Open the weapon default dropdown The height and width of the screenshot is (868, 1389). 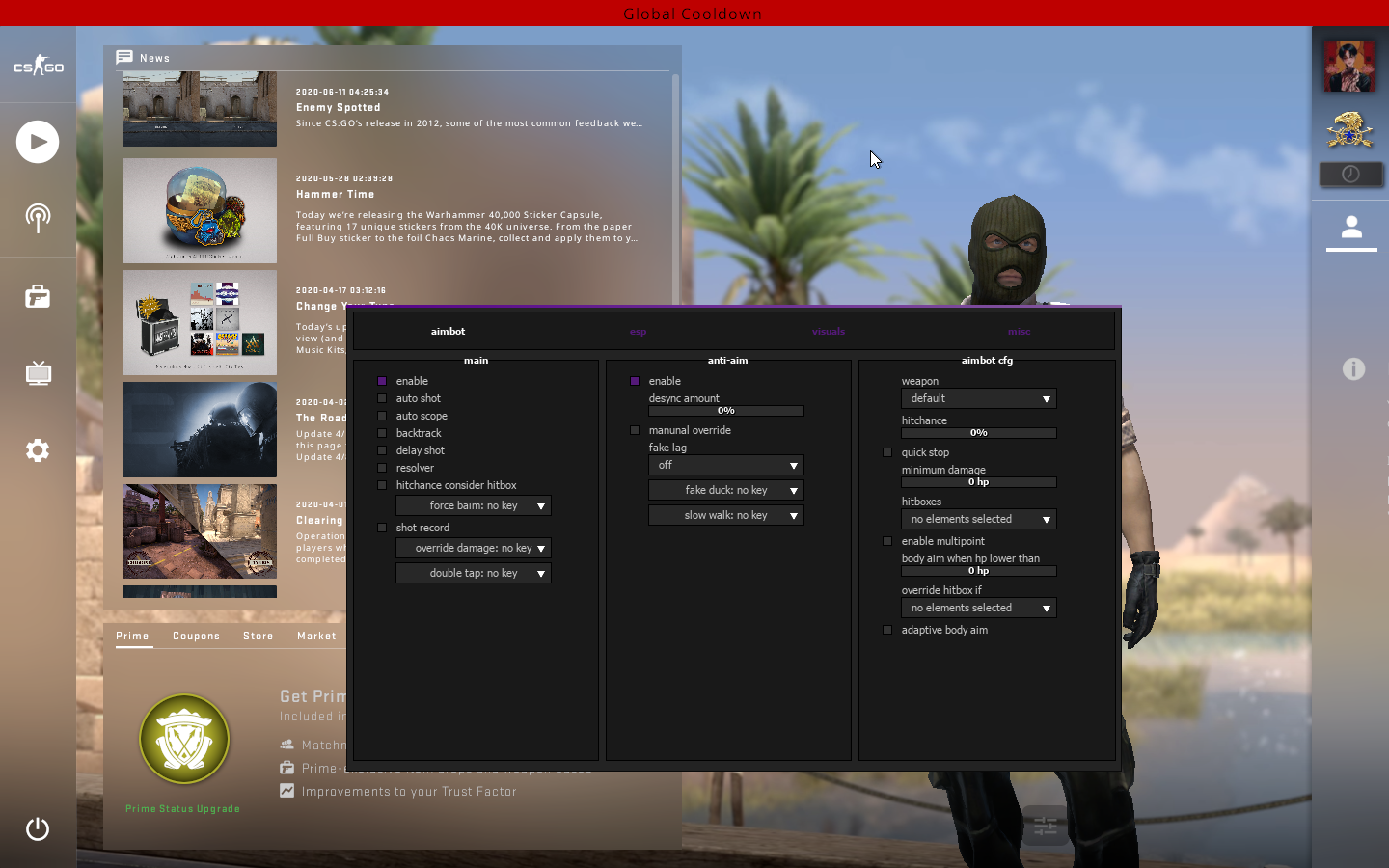point(979,398)
